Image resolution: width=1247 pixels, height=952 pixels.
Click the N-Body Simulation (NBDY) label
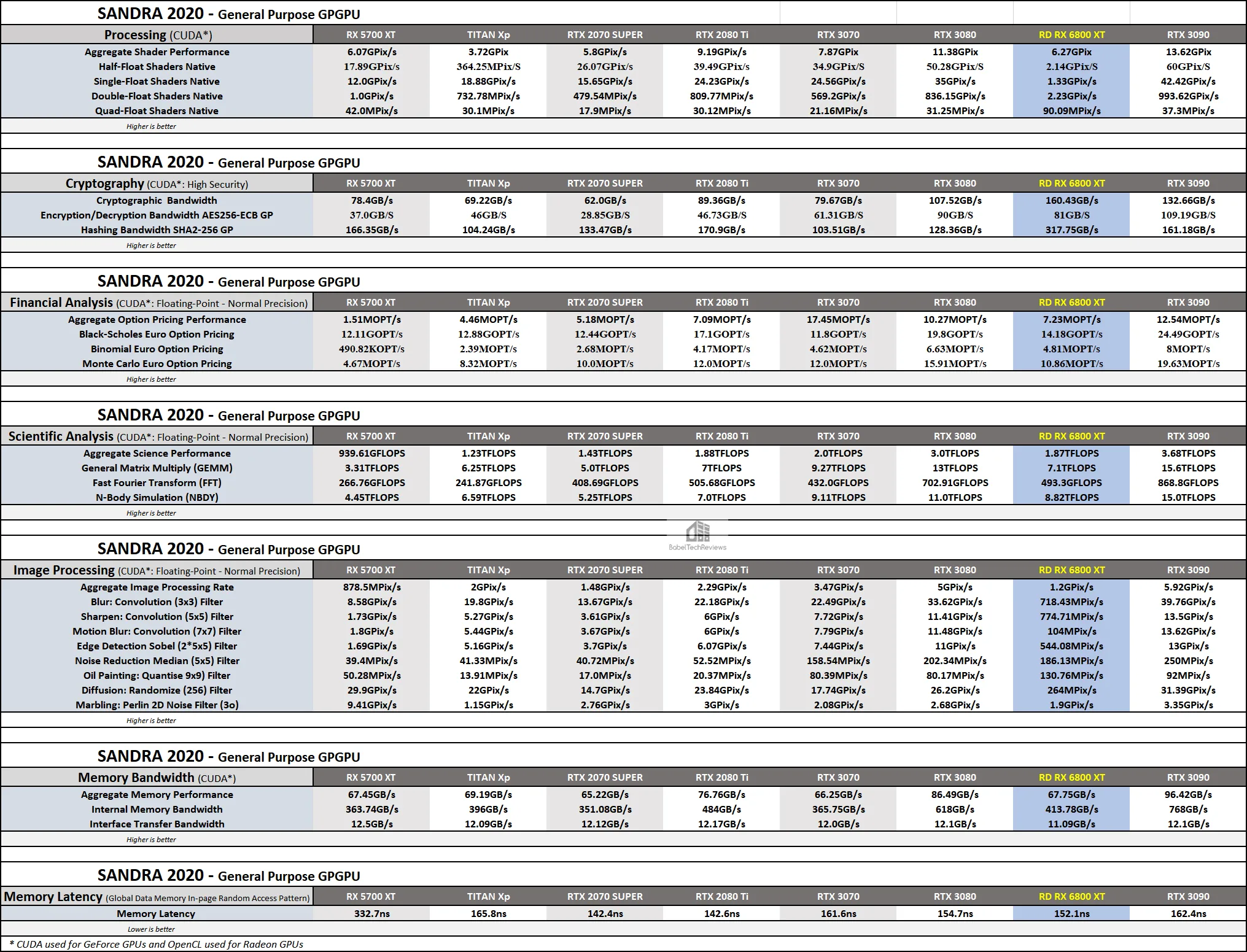coord(157,498)
